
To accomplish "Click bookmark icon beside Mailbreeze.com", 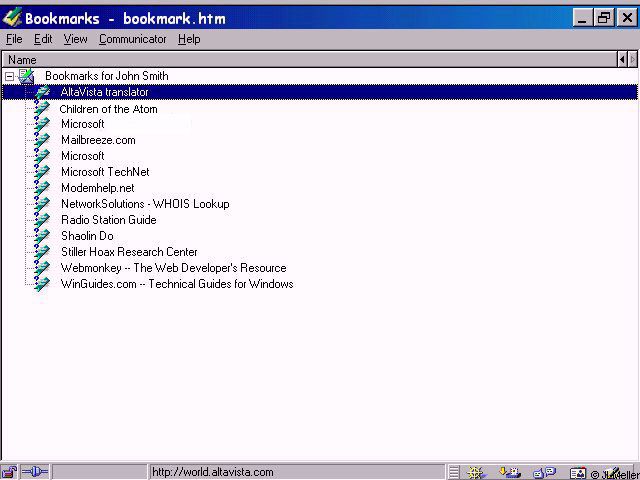I will (42, 140).
